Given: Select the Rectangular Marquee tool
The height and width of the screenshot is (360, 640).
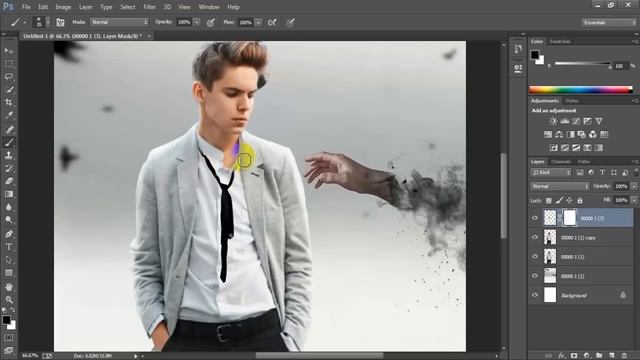Looking at the screenshot, I should coord(9,64).
